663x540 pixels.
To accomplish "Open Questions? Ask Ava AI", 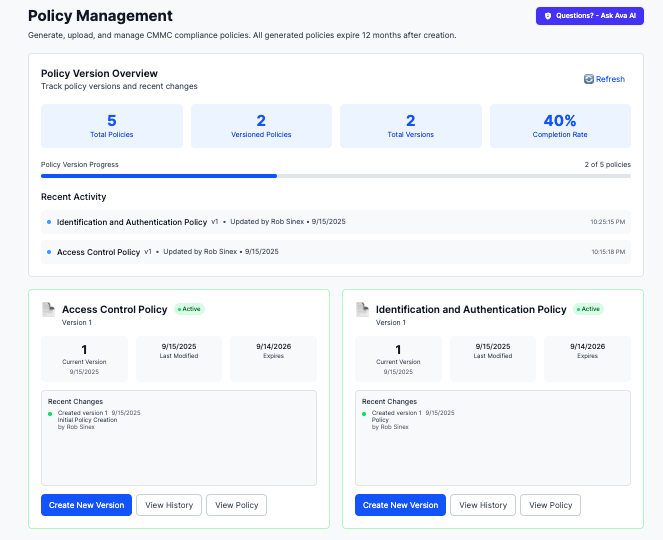I will (x=590, y=16).
